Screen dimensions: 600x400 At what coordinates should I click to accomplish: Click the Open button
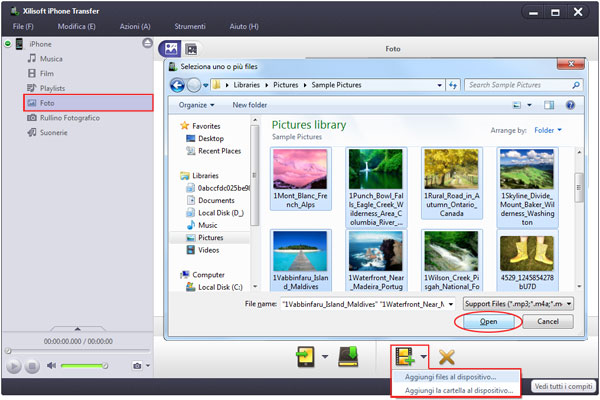tap(488, 322)
